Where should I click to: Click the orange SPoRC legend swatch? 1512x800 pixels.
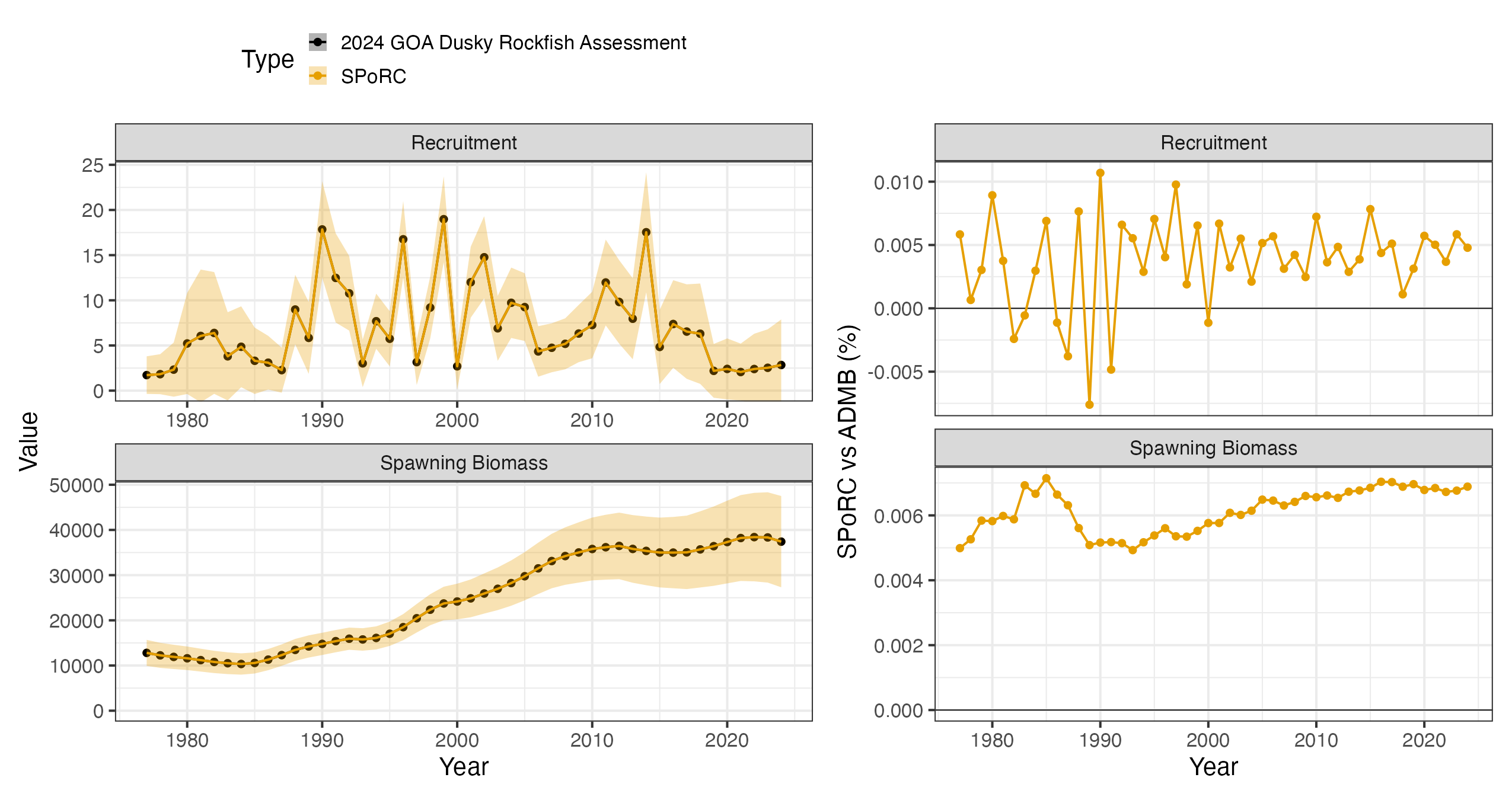(x=318, y=76)
